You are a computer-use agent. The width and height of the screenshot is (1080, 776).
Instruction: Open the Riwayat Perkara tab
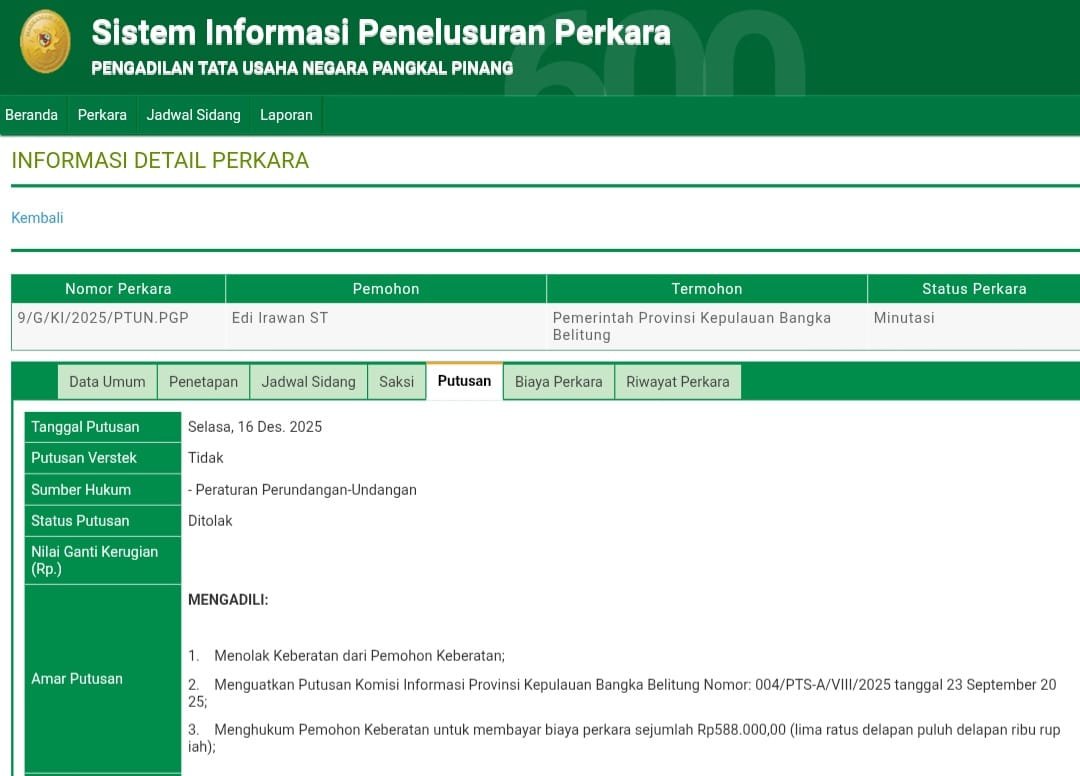tap(678, 381)
